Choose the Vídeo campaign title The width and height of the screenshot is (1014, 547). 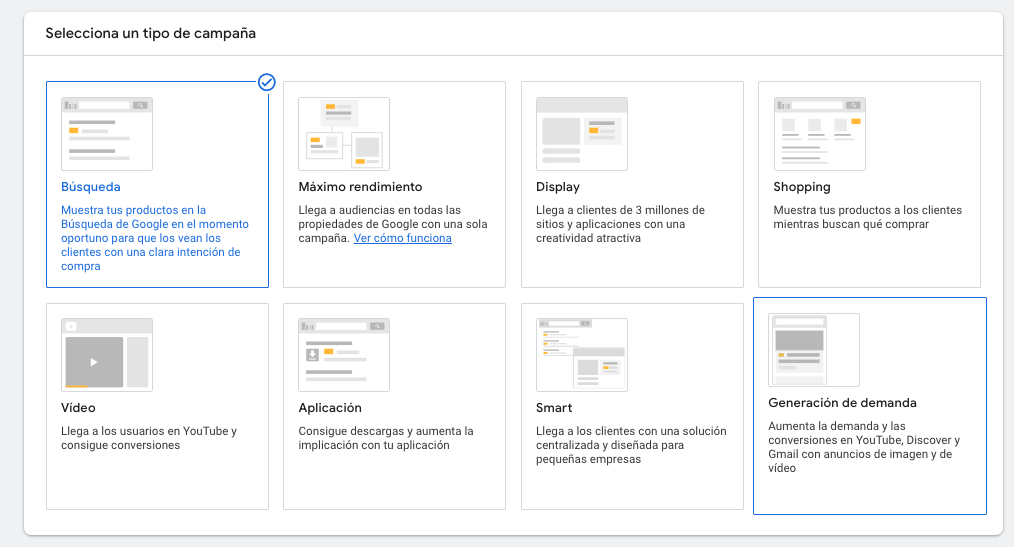[78, 408]
